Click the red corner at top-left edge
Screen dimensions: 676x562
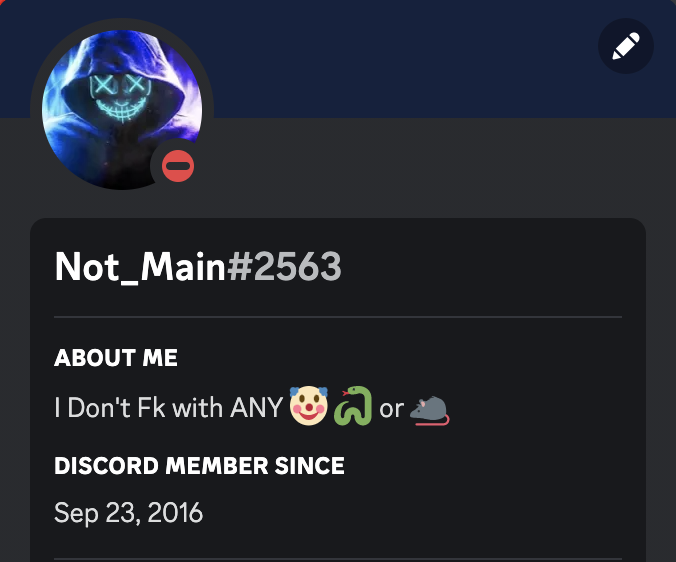click(1, 1)
